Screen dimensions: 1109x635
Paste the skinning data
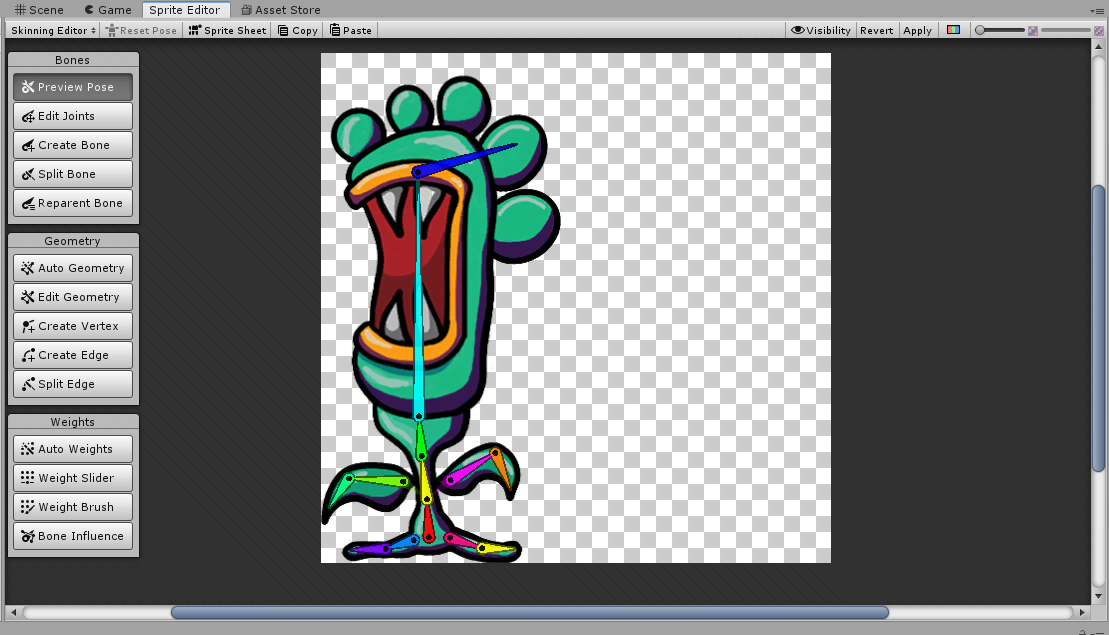pos(351,30)
